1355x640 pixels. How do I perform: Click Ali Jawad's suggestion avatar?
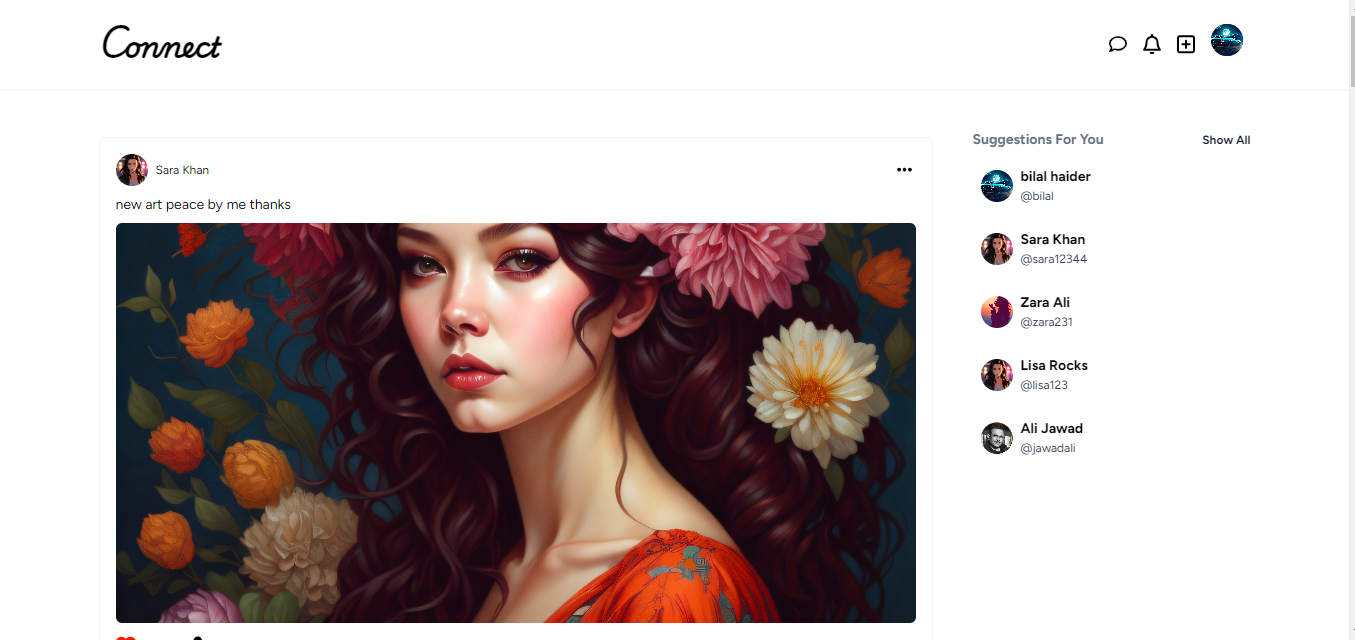click(x=997, y=438)
